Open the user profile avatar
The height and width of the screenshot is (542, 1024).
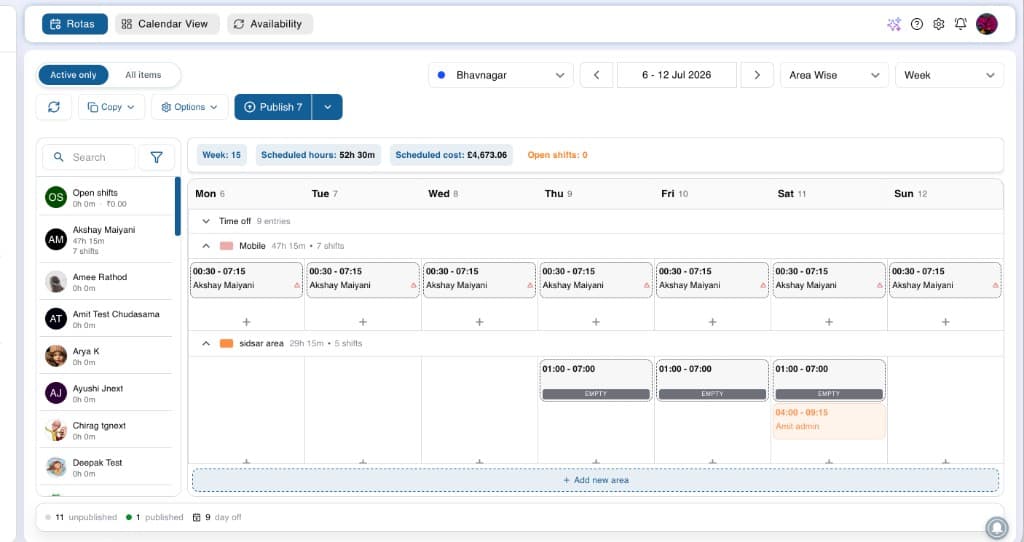click(987, 24)
